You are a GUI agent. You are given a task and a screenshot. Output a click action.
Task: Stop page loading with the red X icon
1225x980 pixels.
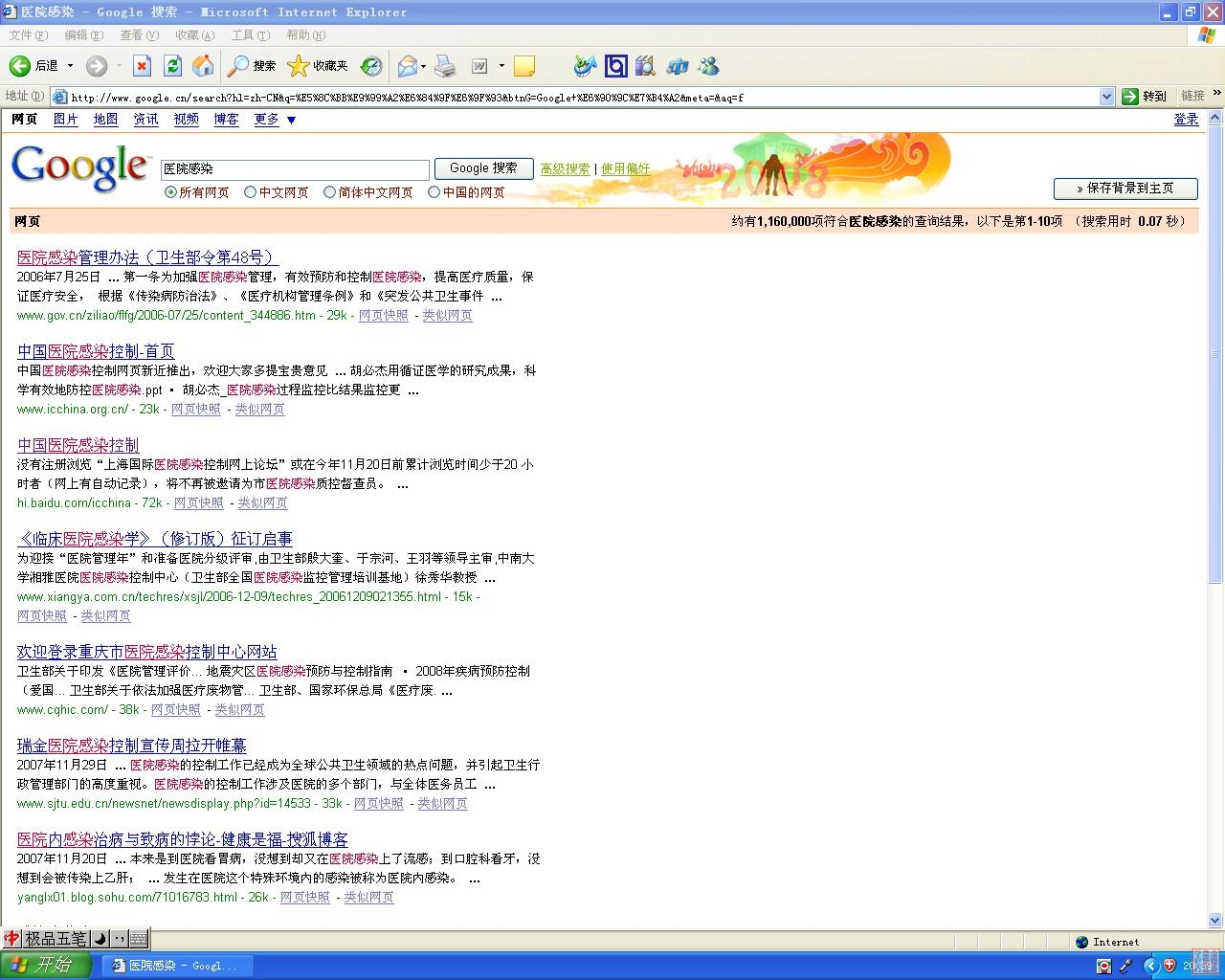[142, 66]
